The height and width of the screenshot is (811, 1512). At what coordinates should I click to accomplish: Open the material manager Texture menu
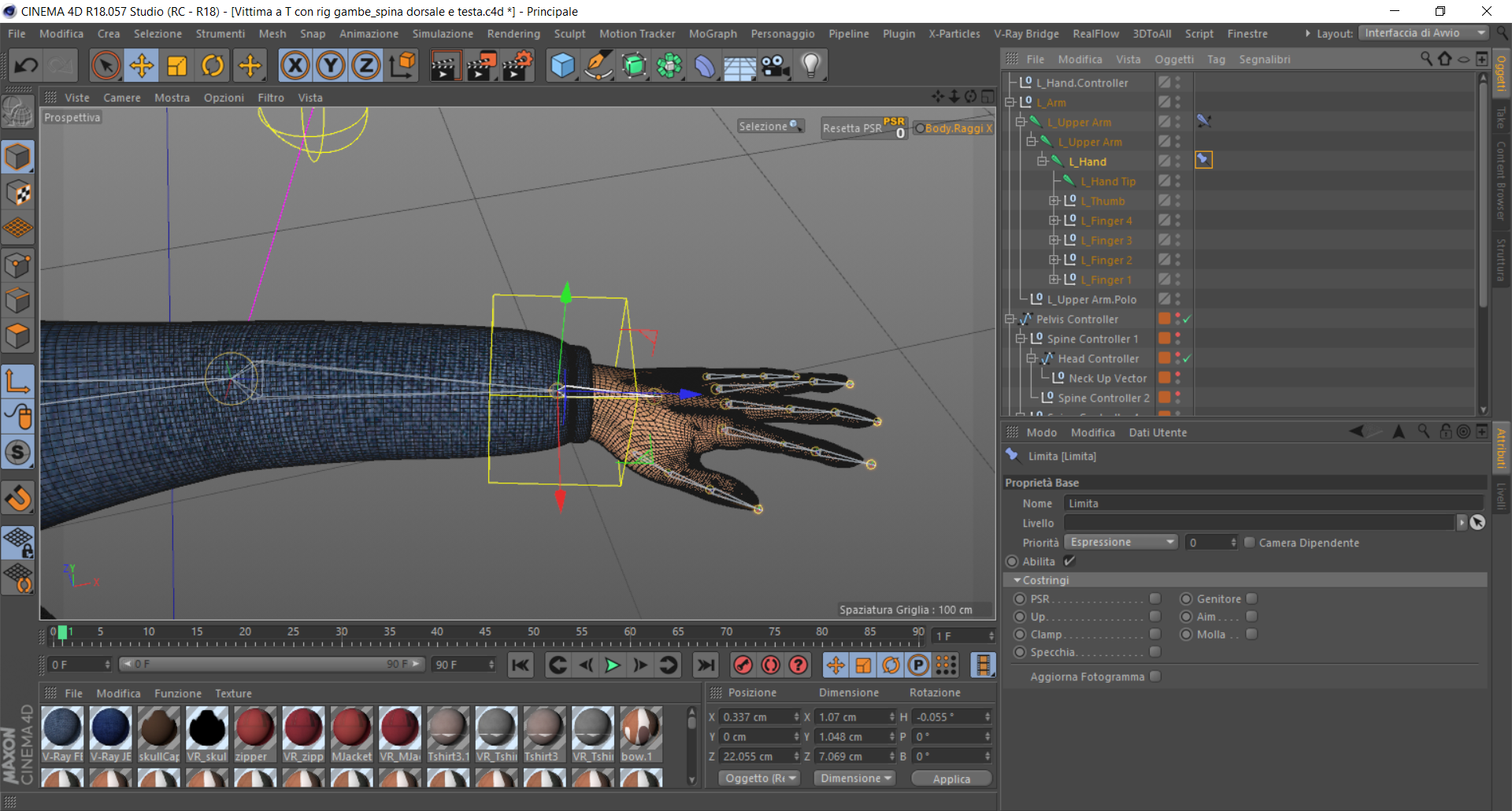tap(234, 694)
